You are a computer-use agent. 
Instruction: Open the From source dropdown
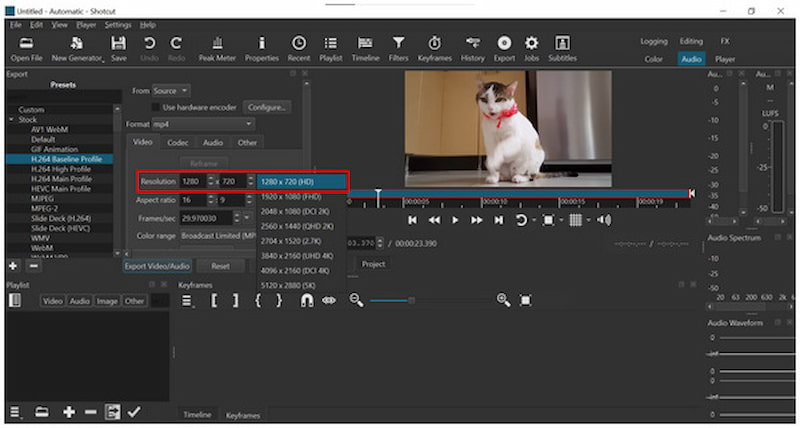(x=171, y=90)
